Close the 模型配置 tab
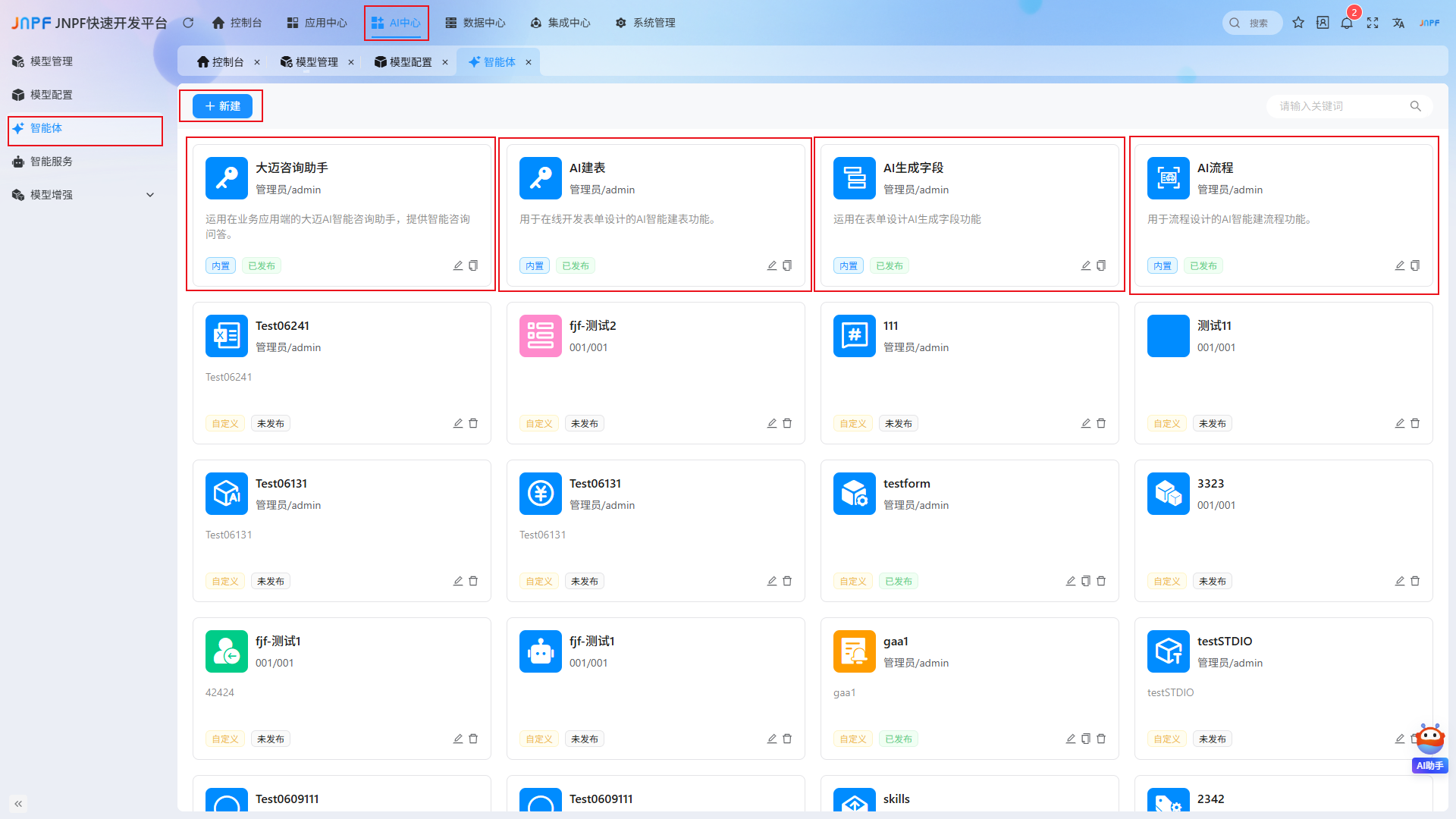The height and width of the screenshot is (819, 1456). 445,62
